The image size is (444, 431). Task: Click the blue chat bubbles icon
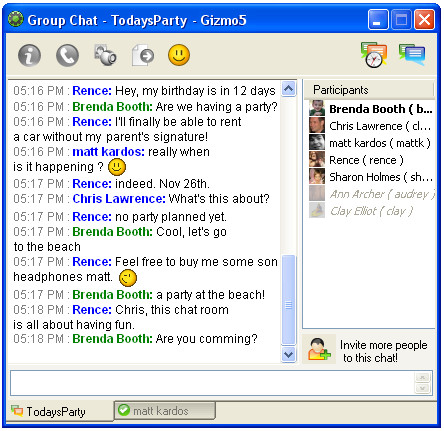[x=412, y=54]
